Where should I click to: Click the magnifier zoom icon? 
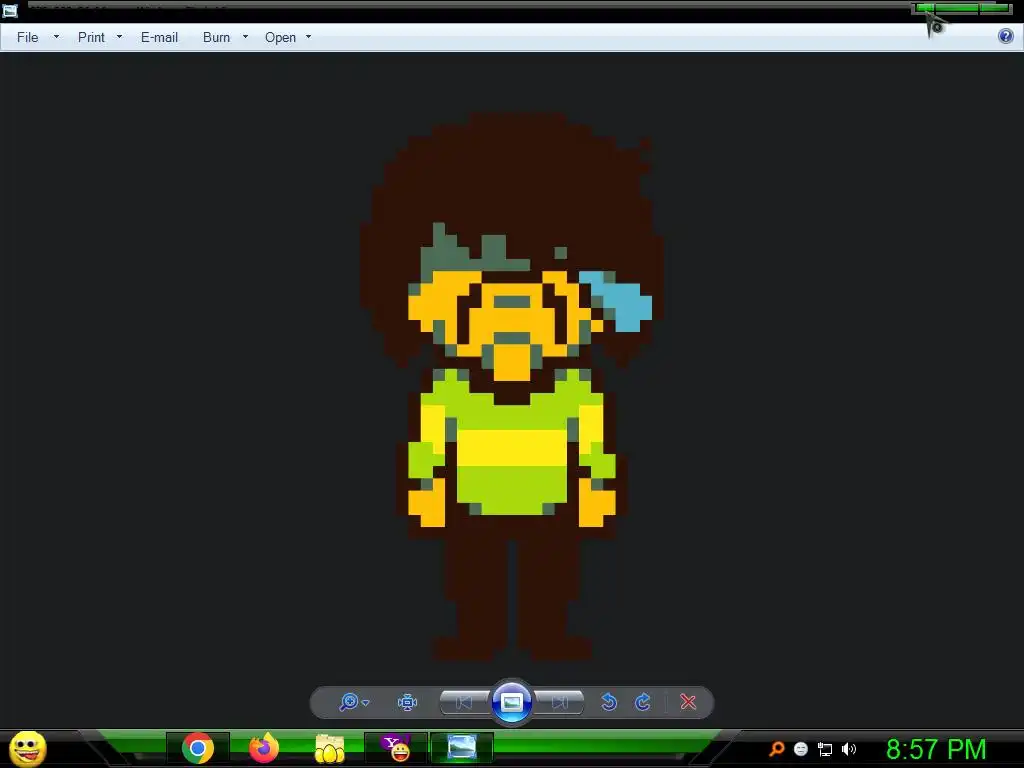[349, 702]
